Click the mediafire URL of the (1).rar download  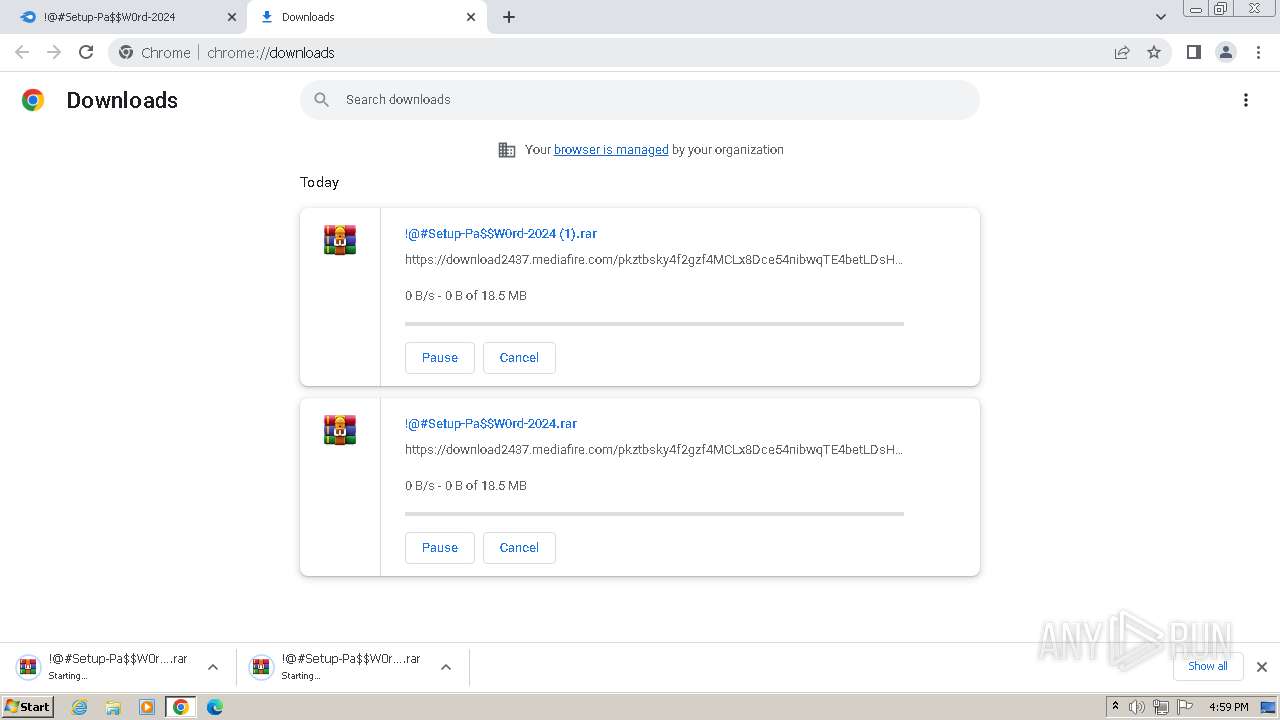(x=654, y=260)
